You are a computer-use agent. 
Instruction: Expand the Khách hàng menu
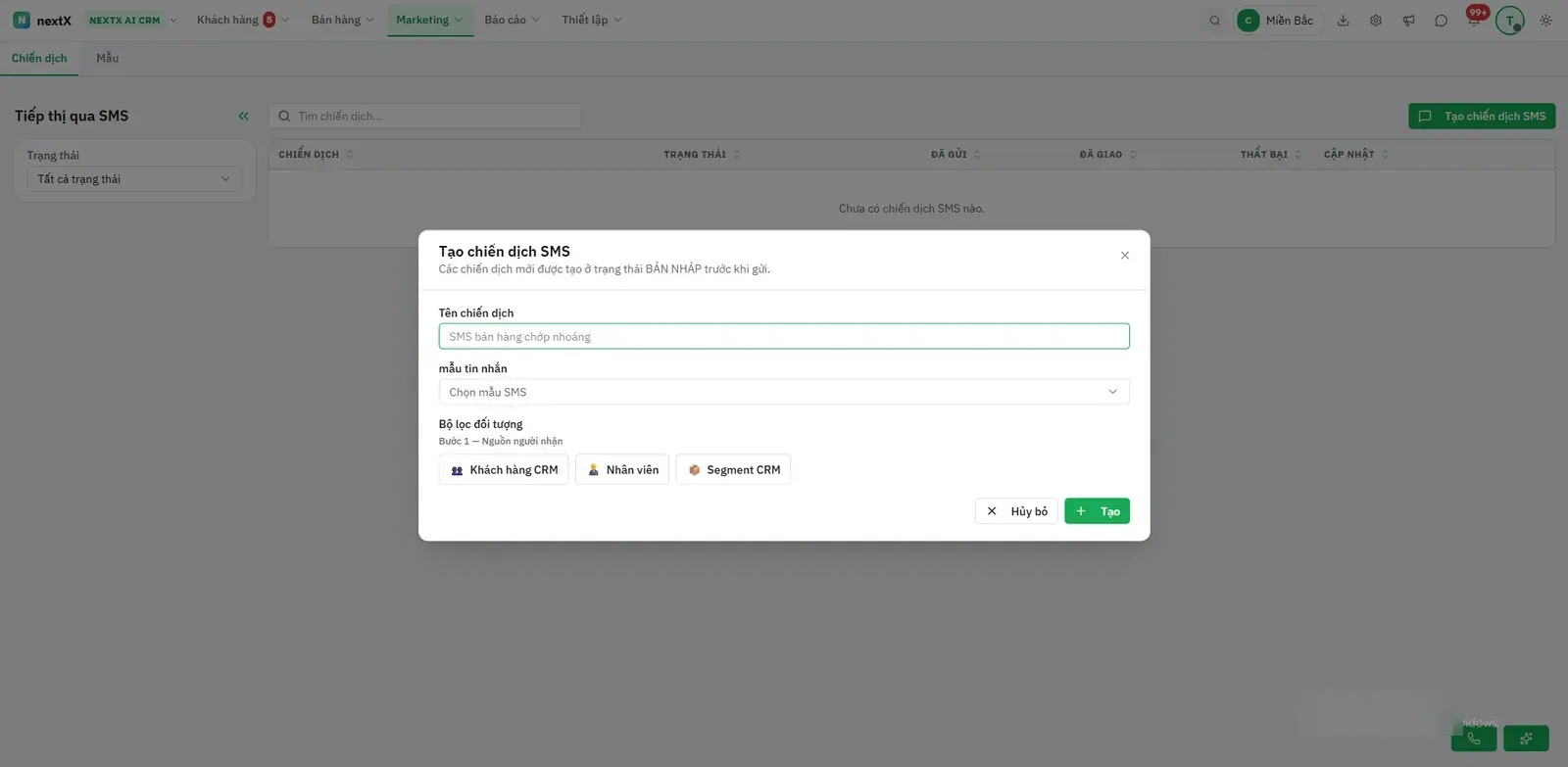pos(242,21)
